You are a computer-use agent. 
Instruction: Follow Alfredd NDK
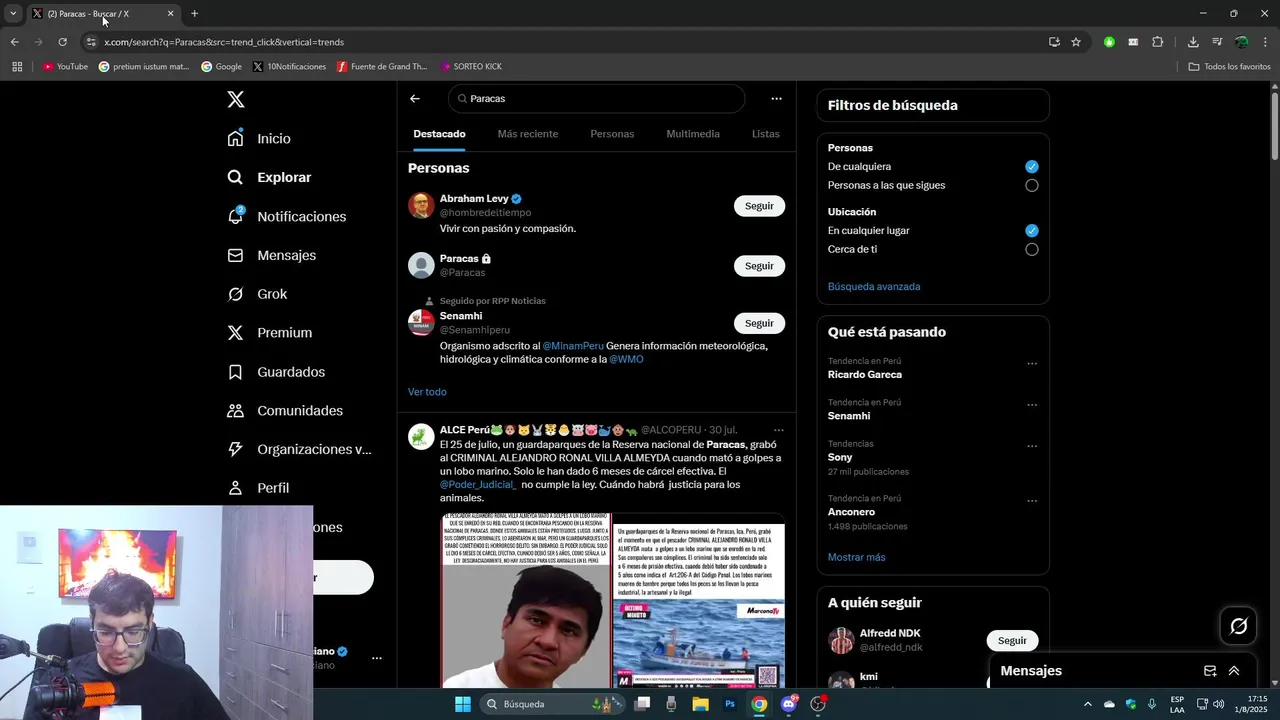click(x=1012, y=640)
